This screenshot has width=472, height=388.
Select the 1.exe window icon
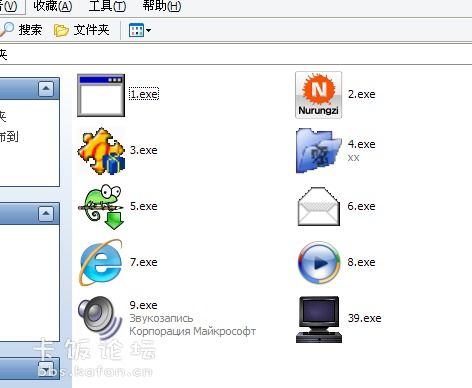click(101, 95)
